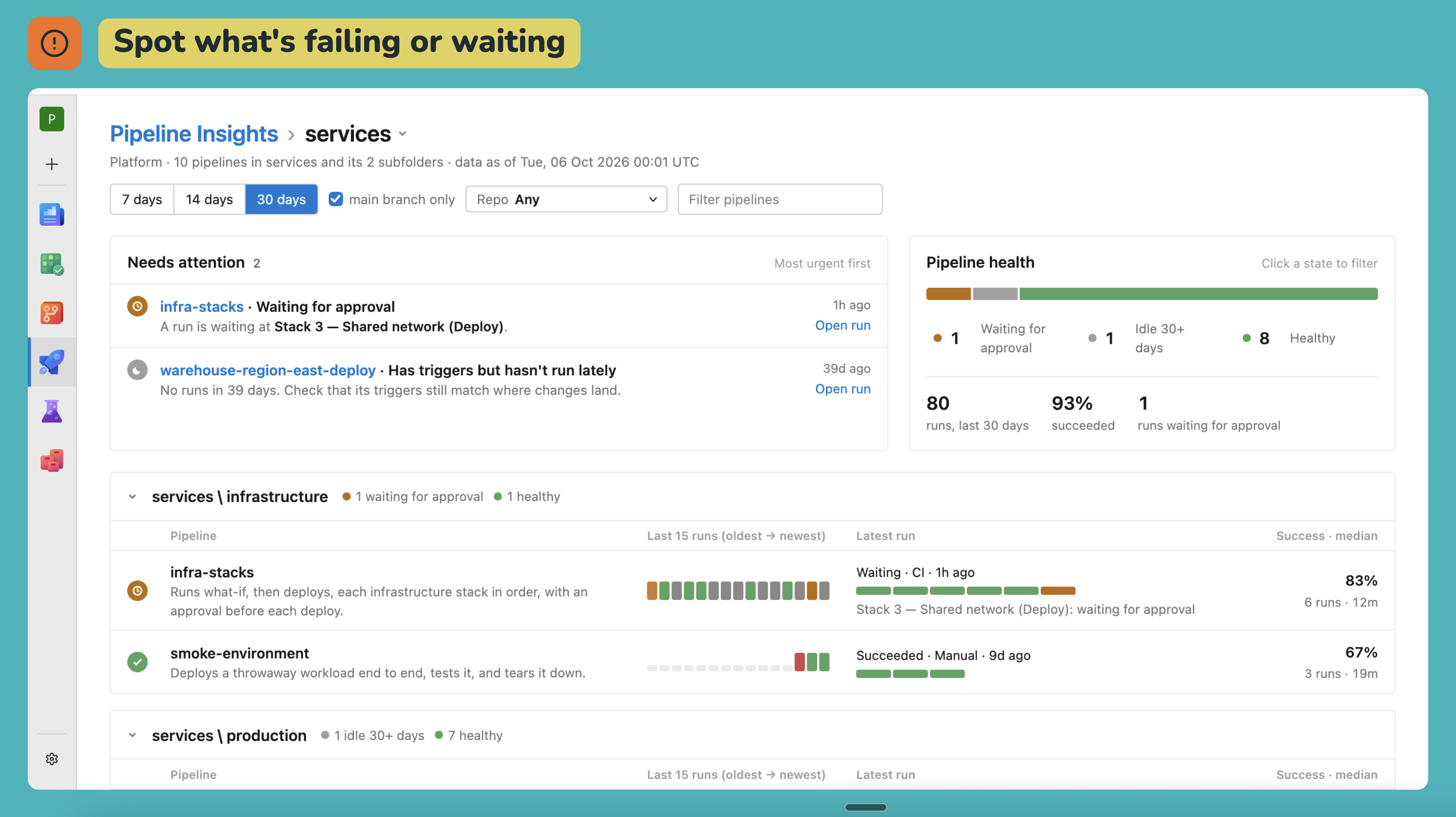Image resolution: width=1456 pixels, height=817 pixels.
Task: Click the idle icon beside warehouse-region-east-deploy
Action: [137, 371]
